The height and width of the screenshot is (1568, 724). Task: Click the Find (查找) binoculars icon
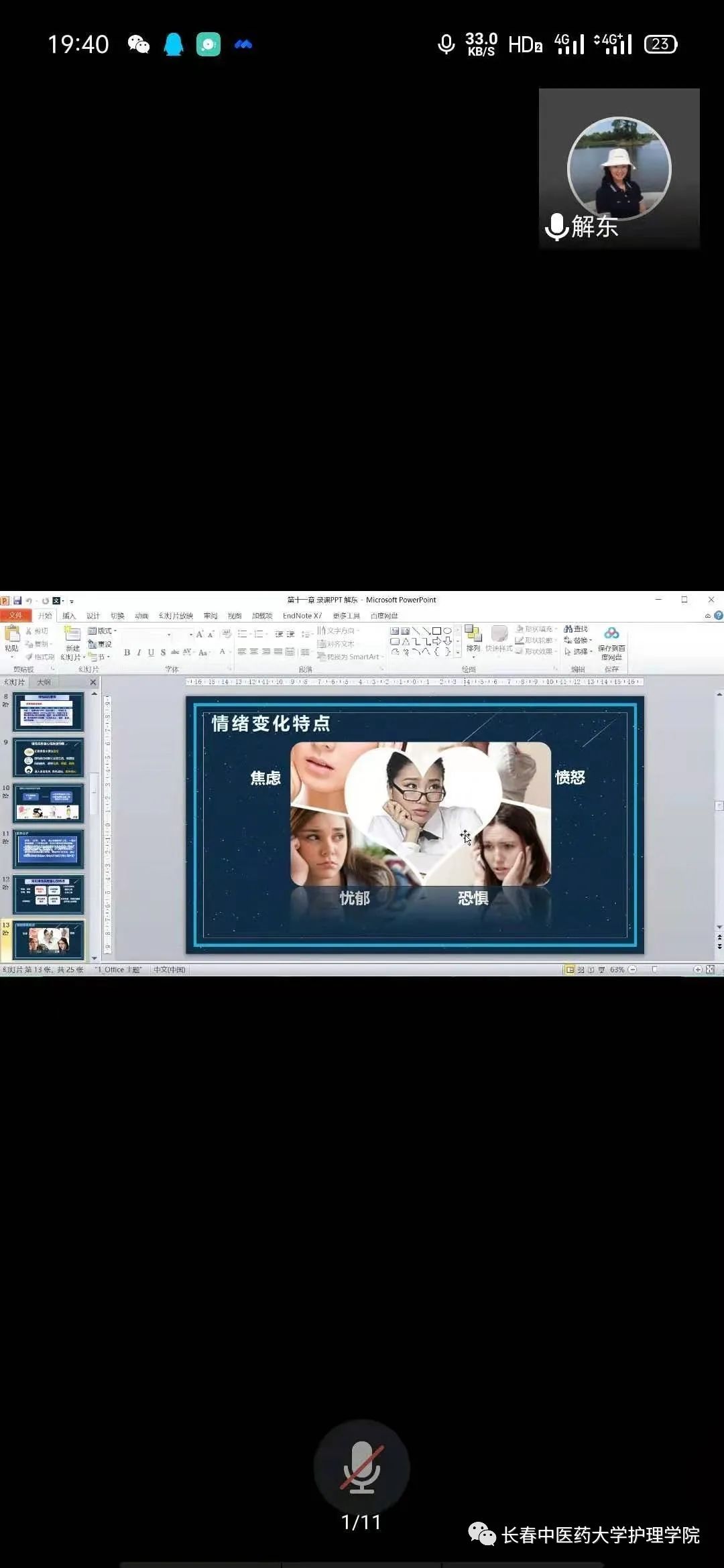click(568, 629)
